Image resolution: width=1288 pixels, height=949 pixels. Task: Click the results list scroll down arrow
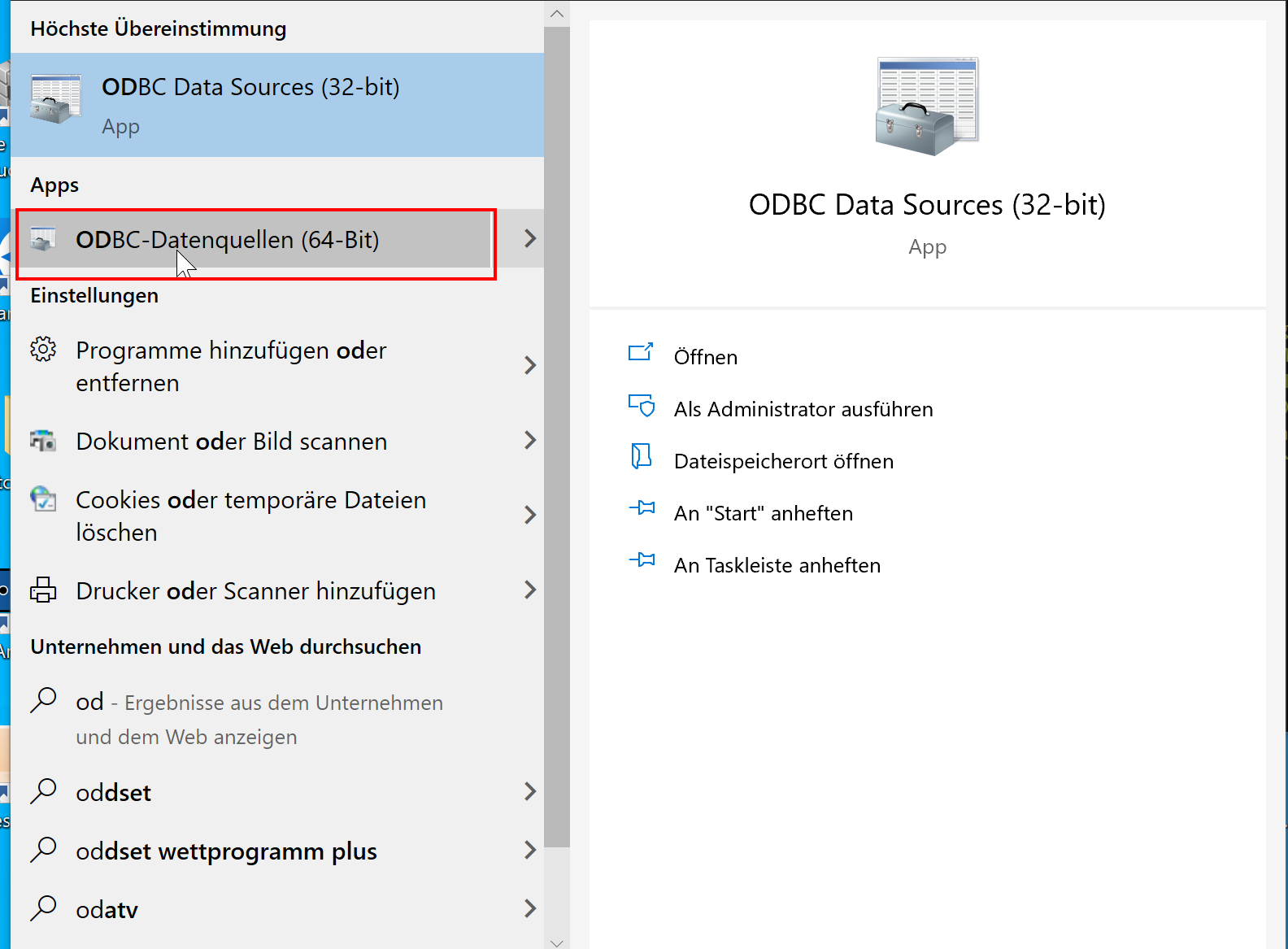click(557, 942)
